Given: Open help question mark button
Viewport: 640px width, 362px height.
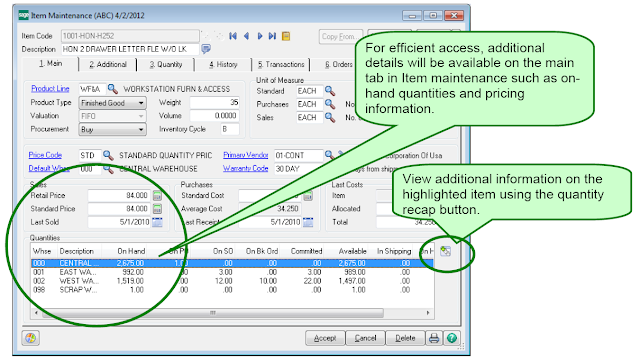Looking at the screenshot, I should 451,338.
